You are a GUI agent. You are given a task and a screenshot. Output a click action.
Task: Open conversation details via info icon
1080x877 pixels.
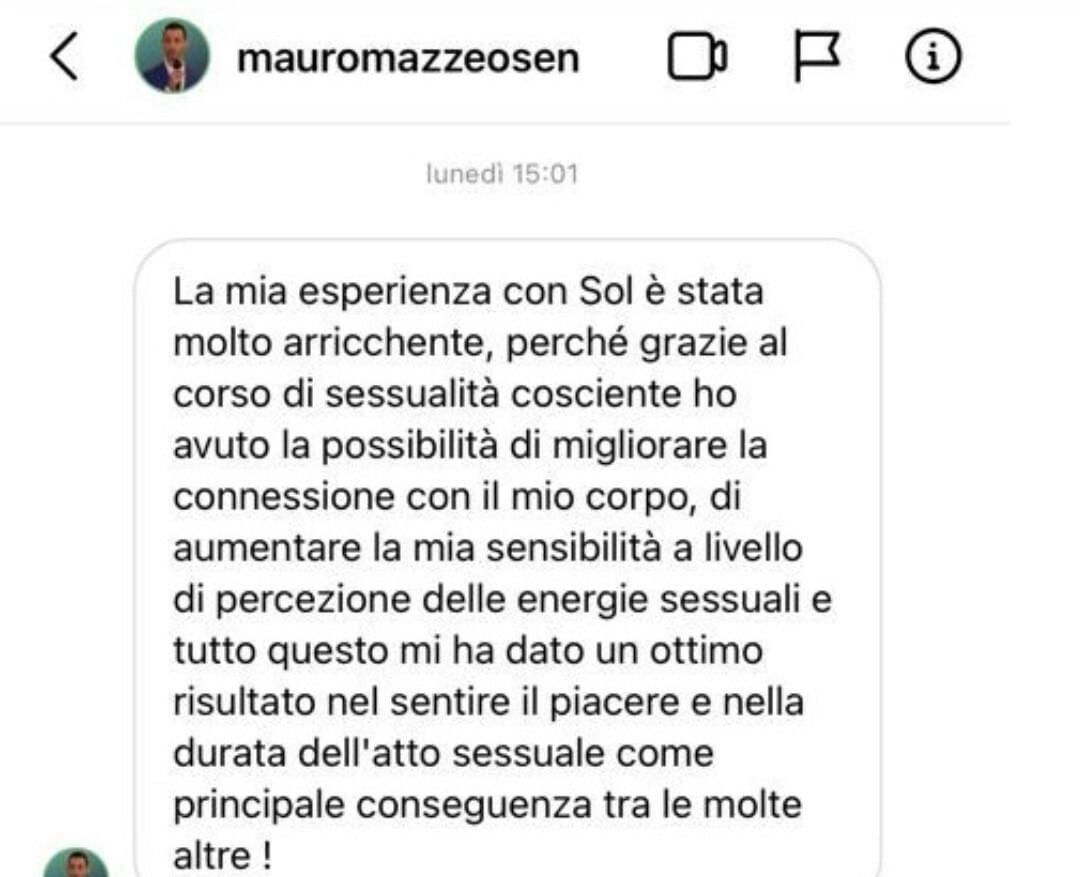933,56
